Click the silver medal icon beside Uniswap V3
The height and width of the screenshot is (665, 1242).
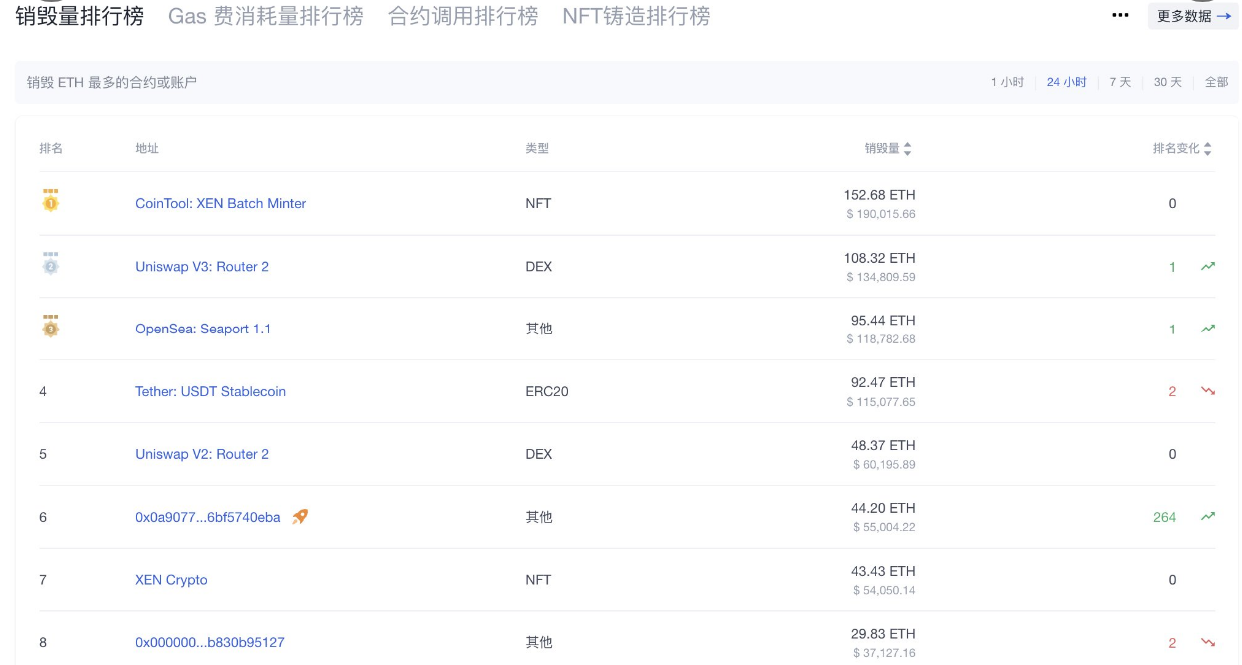pos(50,264)
